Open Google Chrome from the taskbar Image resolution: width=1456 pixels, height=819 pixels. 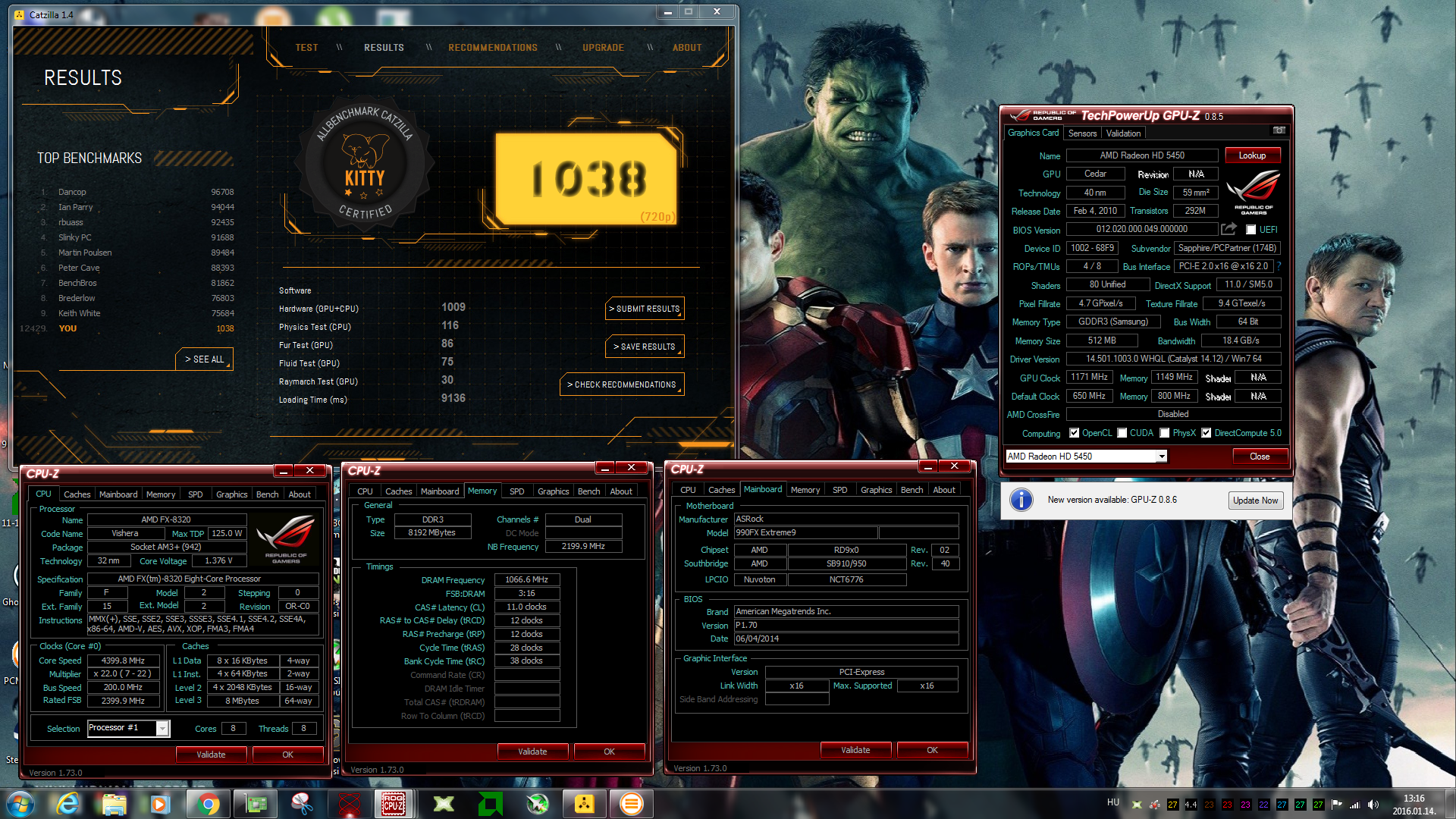point(208,804)
